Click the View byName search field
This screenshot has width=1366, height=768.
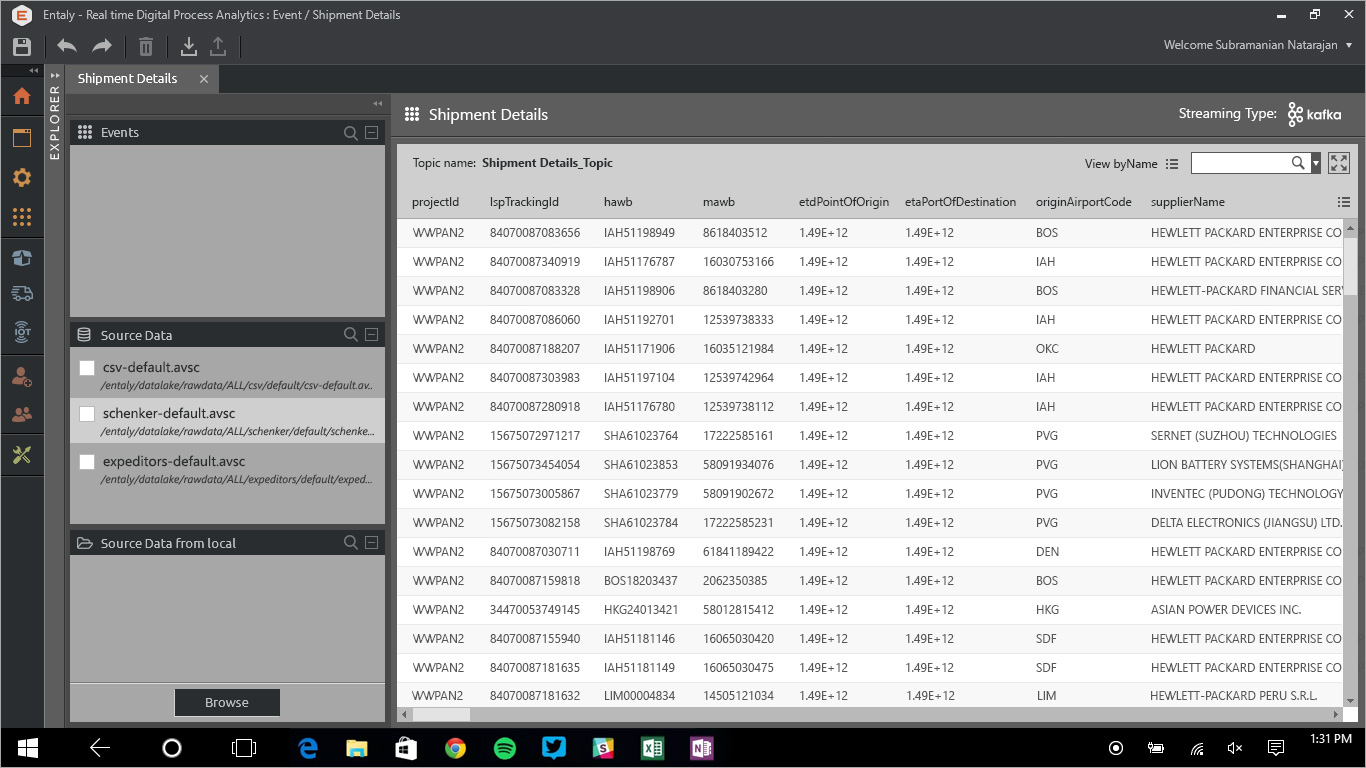point(1240,163)
